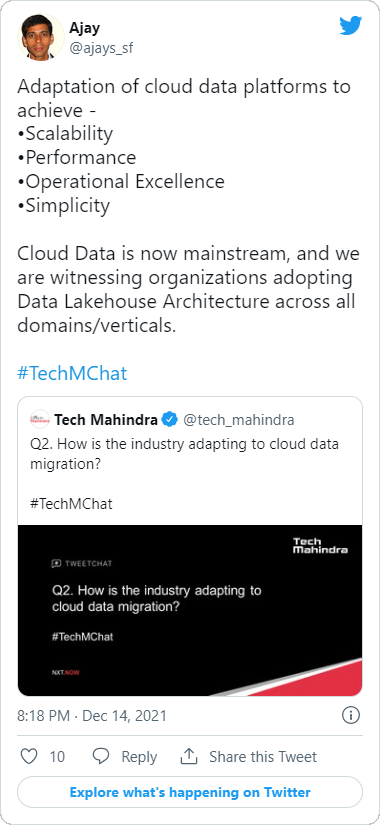Click Tech Mahindra's verified badge

point(169,420)
